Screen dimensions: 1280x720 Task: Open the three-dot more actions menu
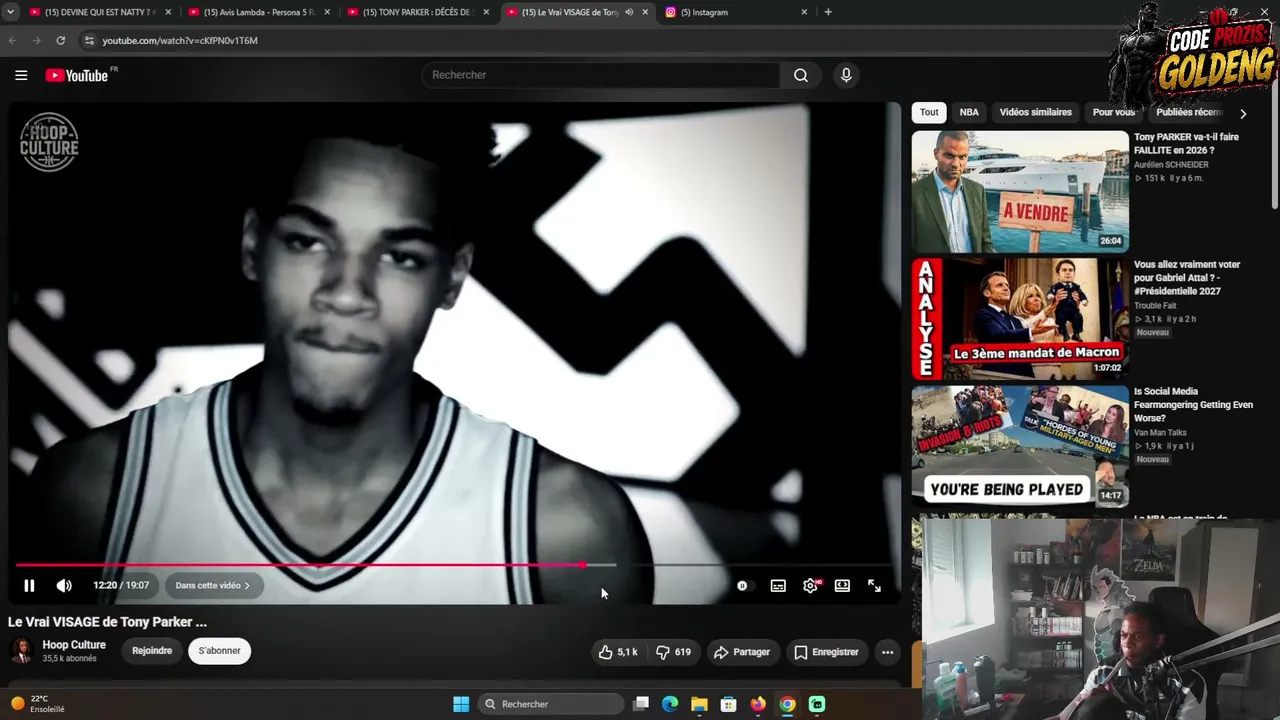(x=887, y=652)
